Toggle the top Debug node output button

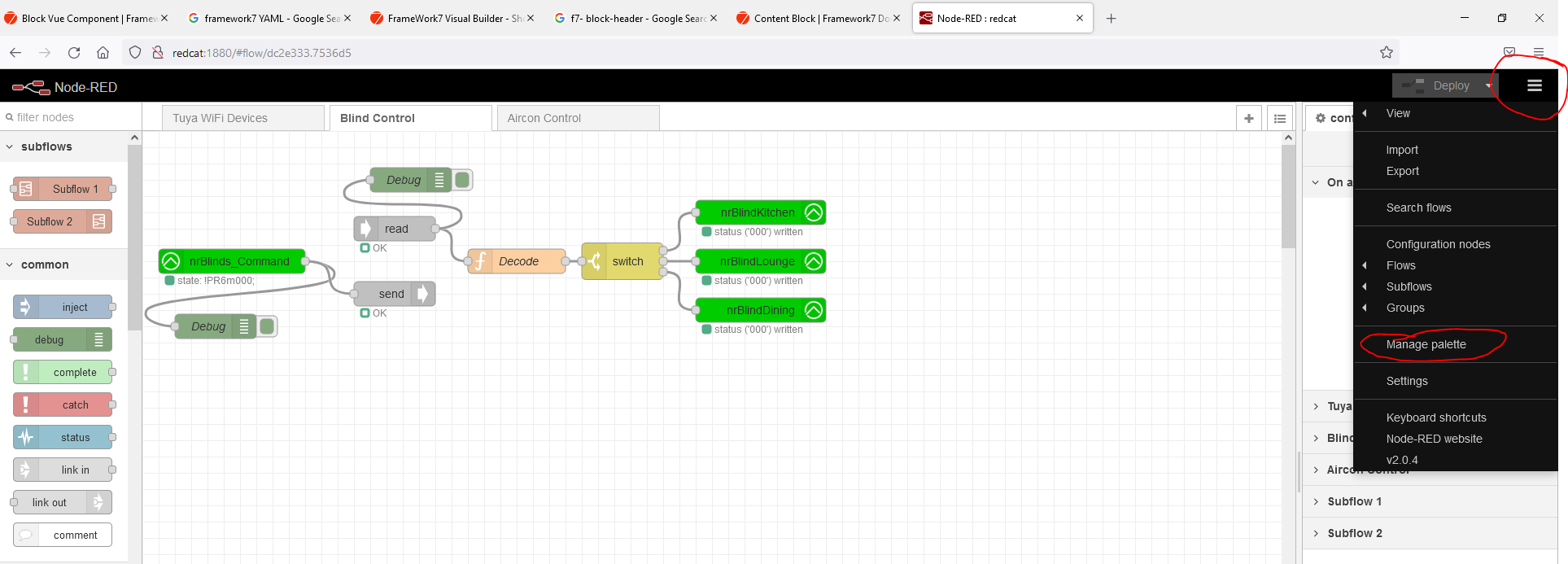[462, 180]
